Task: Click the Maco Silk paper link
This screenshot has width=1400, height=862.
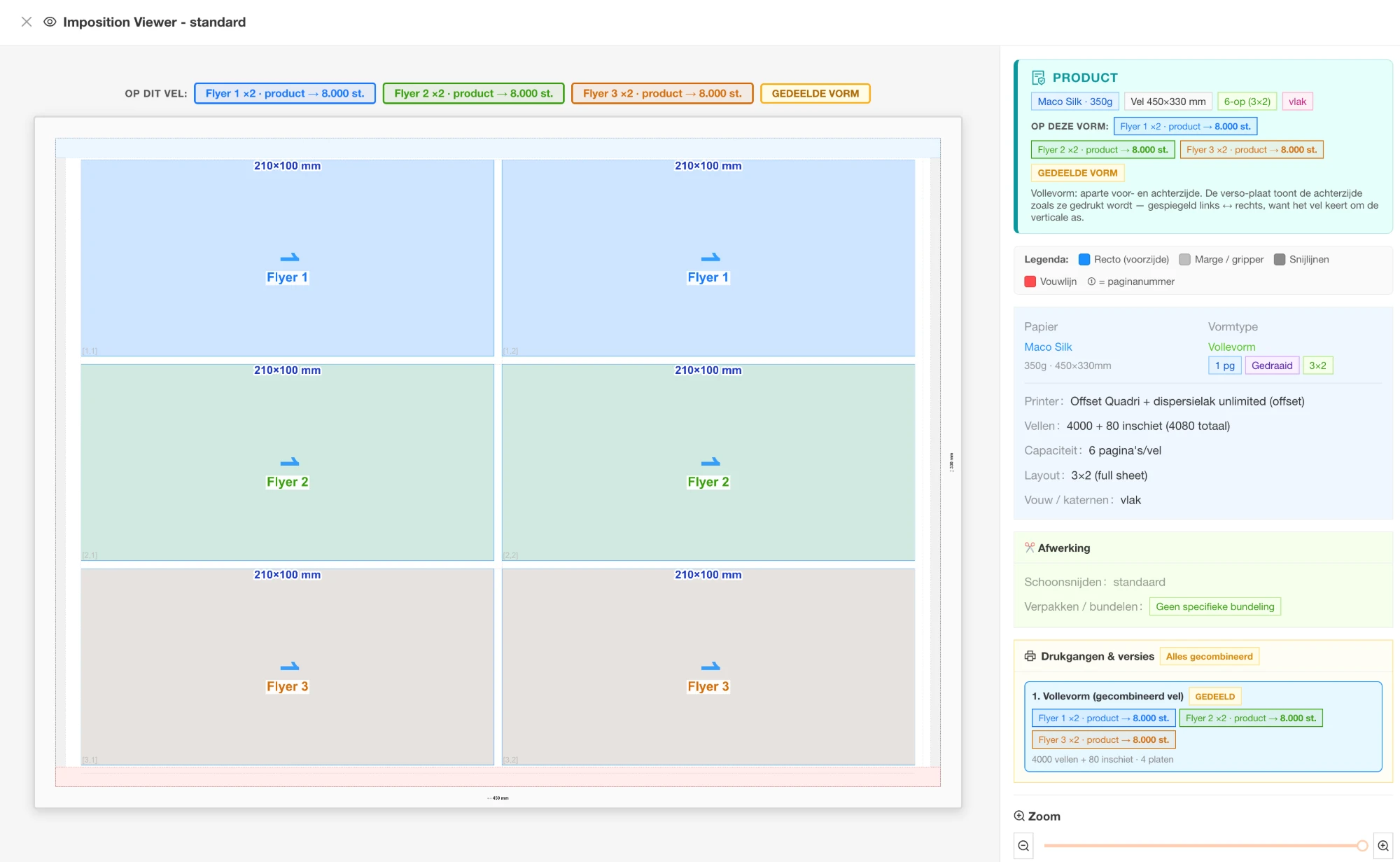Action: coord(1048,347)
